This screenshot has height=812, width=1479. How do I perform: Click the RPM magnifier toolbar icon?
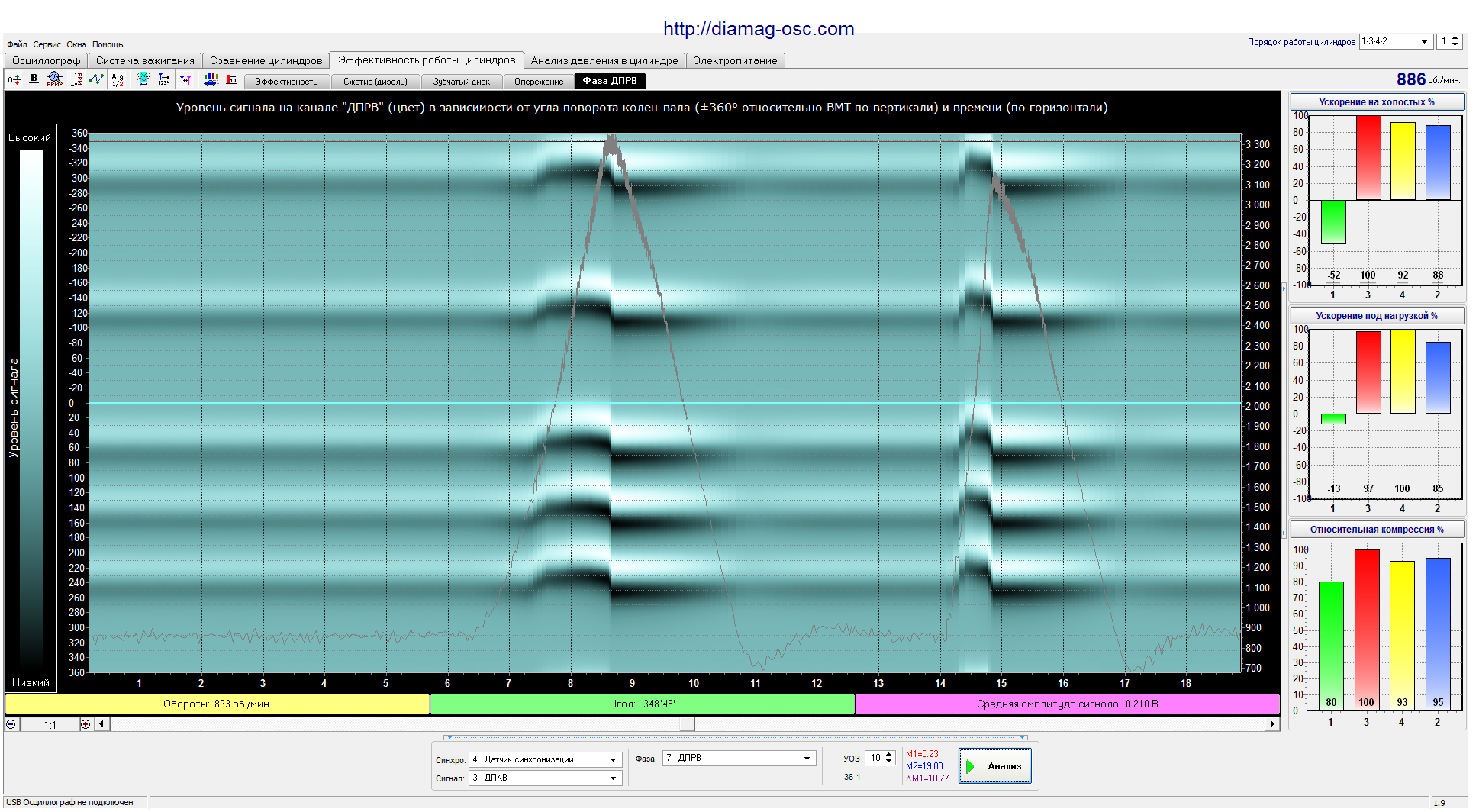click(x=54, y=79)
